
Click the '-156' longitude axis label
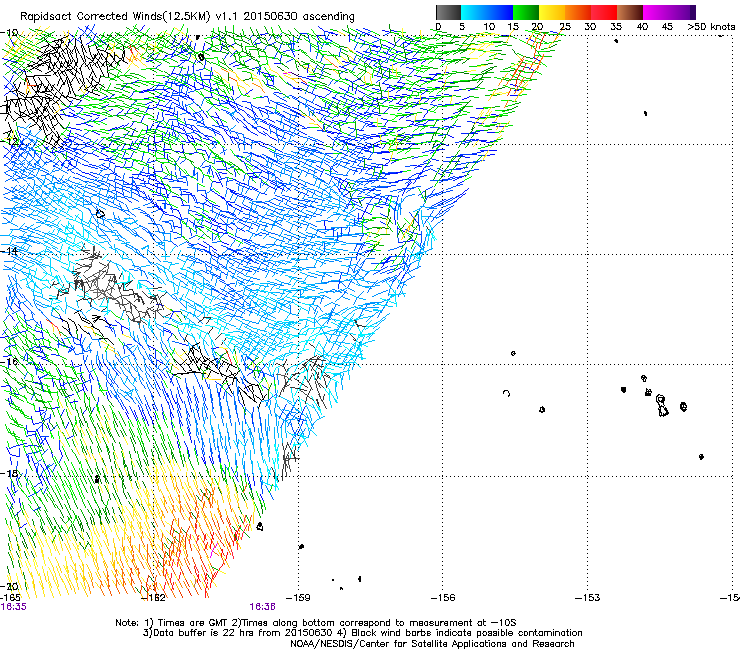443,598
